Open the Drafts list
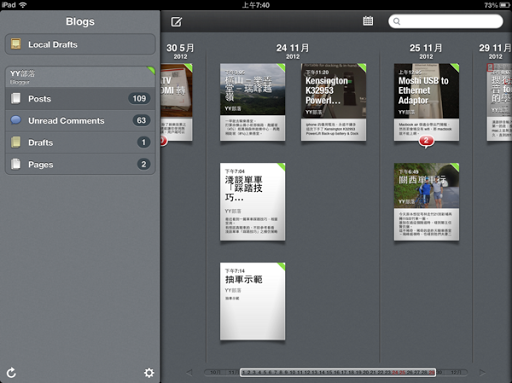 pyautogui.click(x=80, y=143)
